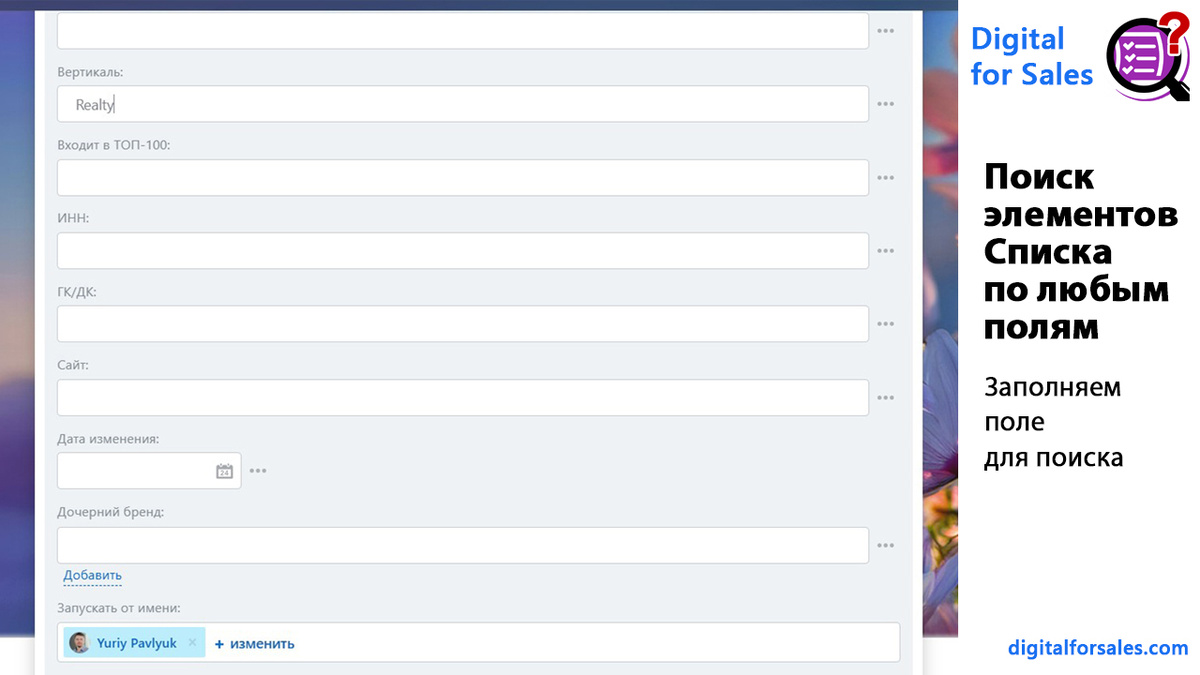Focus the topmost empty input field
This screenshot has height=675, width=1200.
(463, 31)
